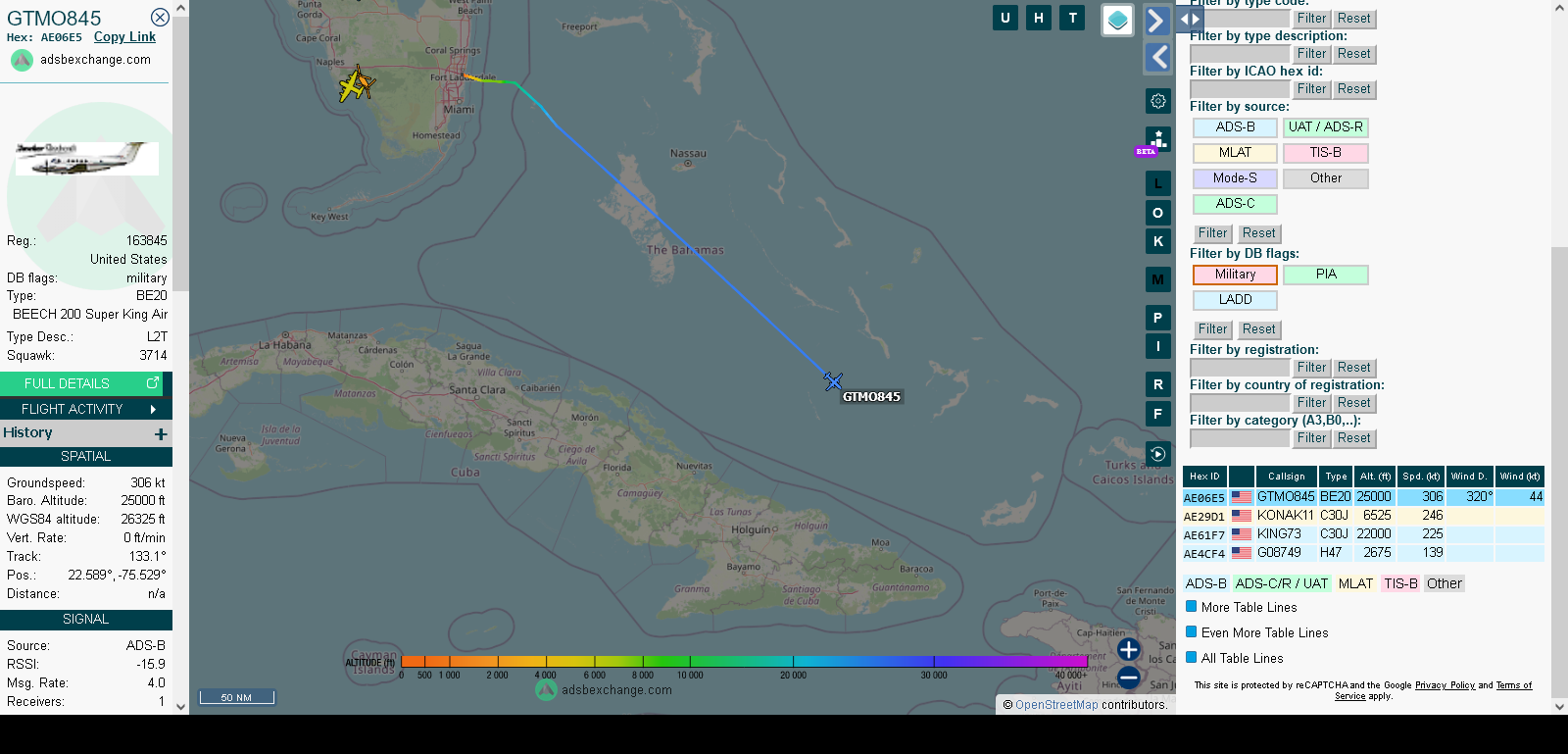Screen dimensions: 1568x754
Task: Close the GTMO845 info panel
Action: tap(160, 18)
